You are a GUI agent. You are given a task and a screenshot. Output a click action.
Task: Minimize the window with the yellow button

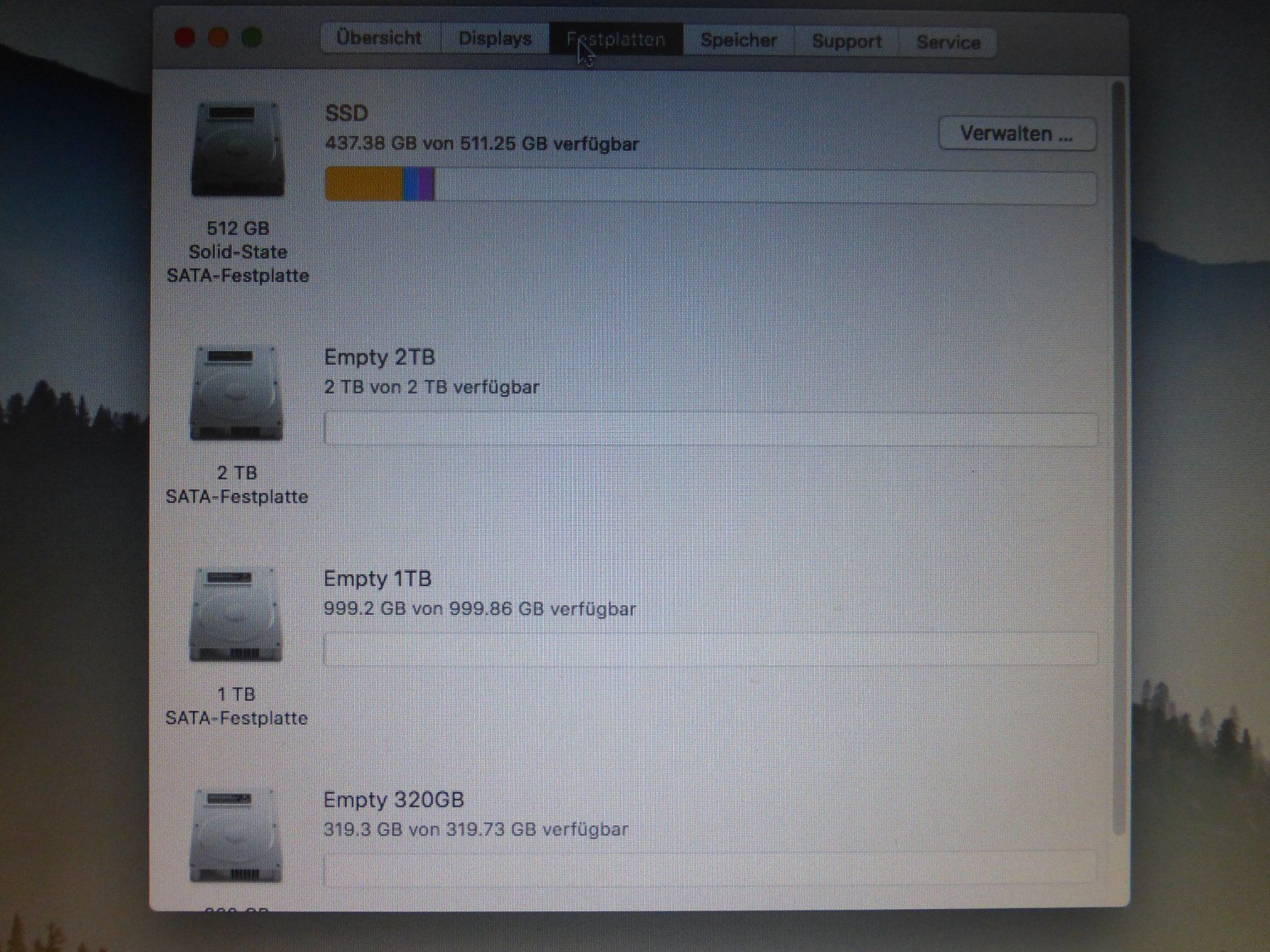[x=219, y=37]
